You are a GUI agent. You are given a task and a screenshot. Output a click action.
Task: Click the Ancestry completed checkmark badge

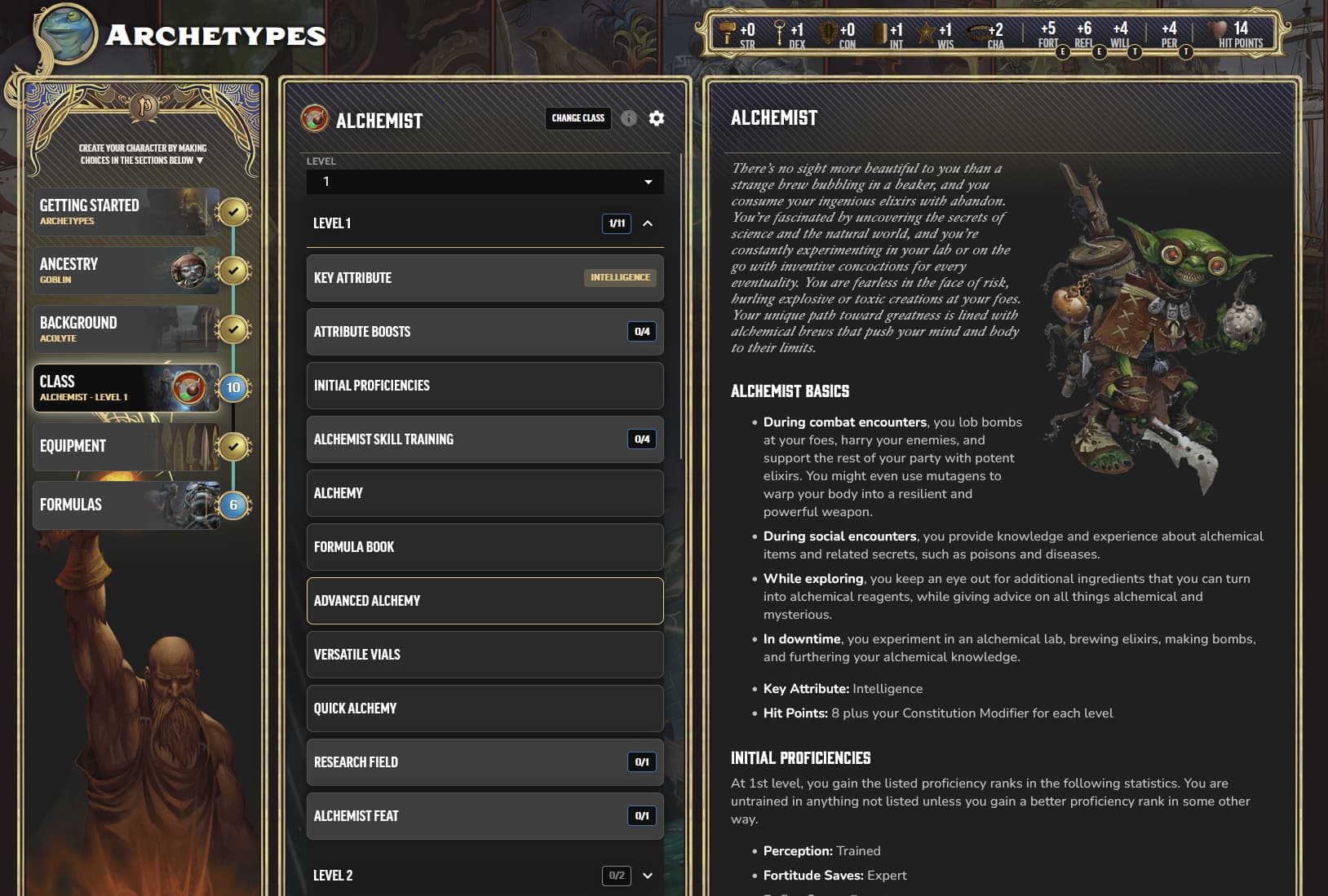[233, 271]
